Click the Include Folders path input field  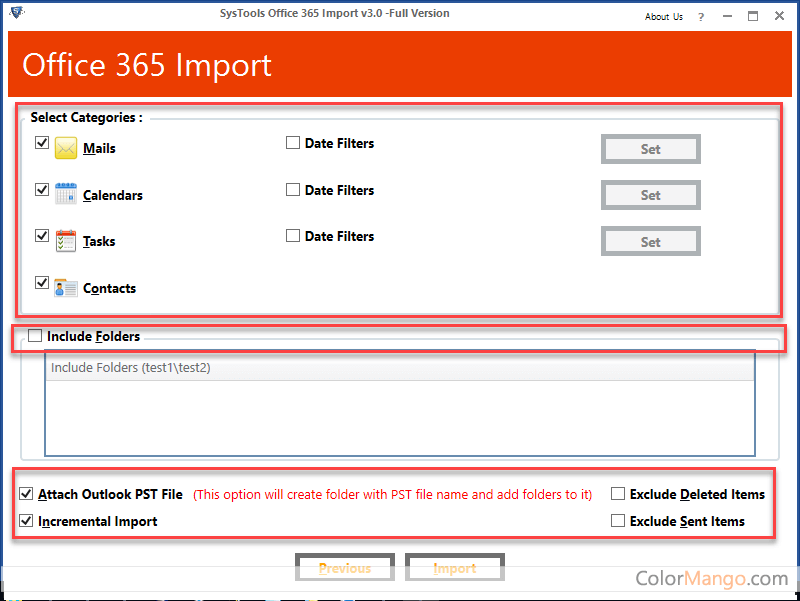click(400, 368)
